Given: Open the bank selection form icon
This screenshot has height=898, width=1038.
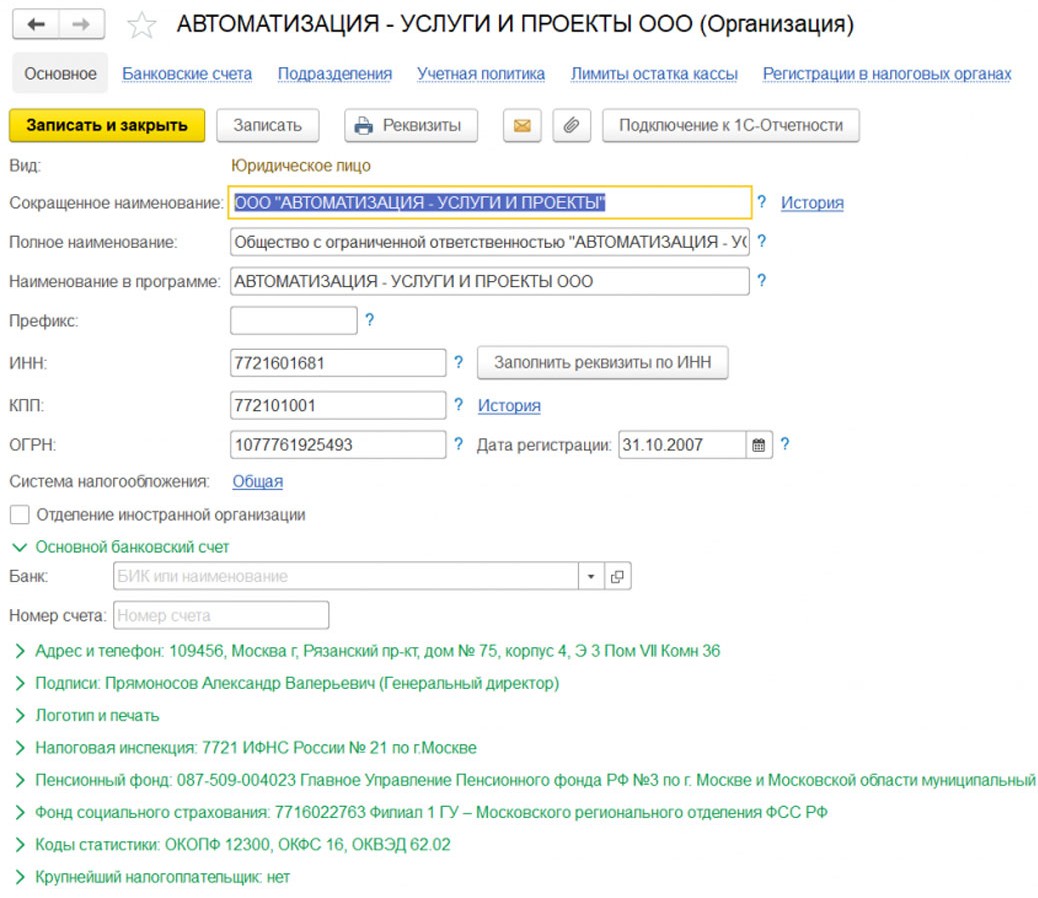Looking at the screenshot, I should [x=617, y=576].
